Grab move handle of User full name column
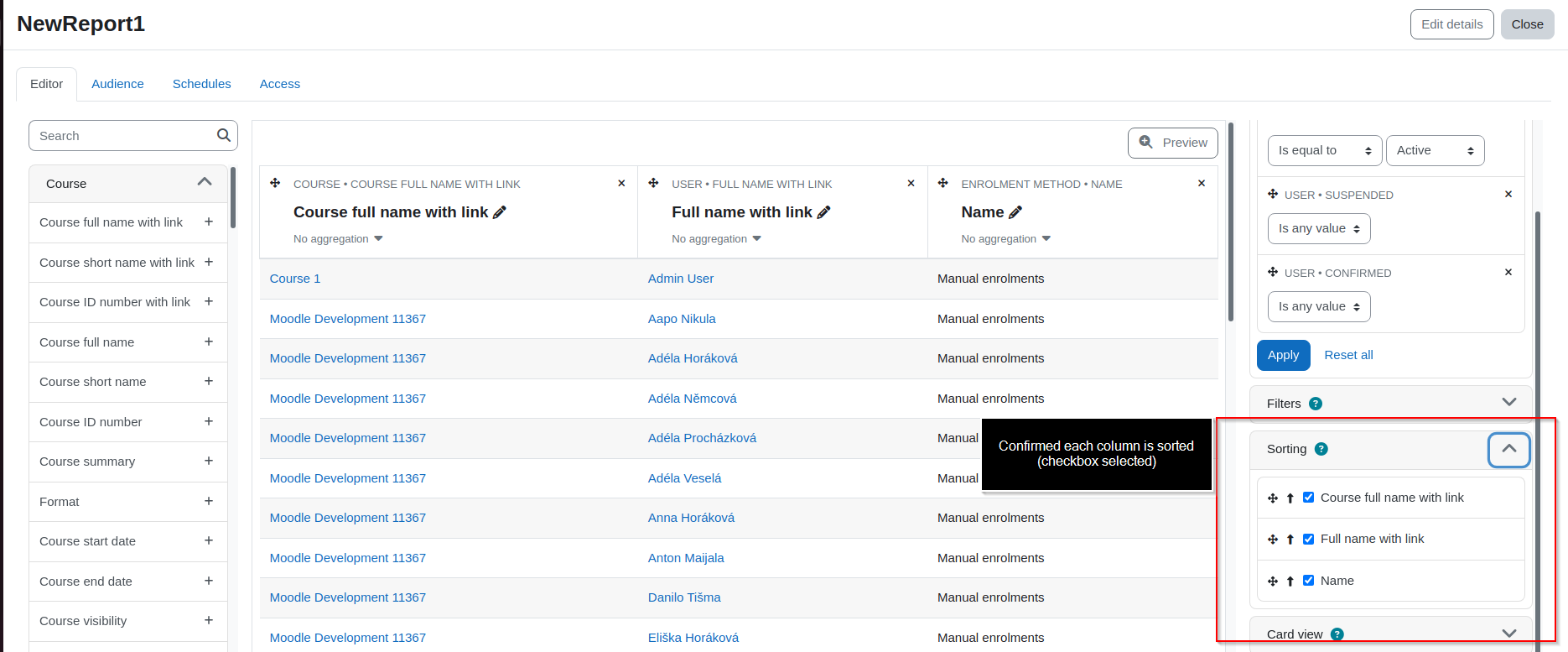Viewport: 1568px width, 652px height. tap(653, 183)
